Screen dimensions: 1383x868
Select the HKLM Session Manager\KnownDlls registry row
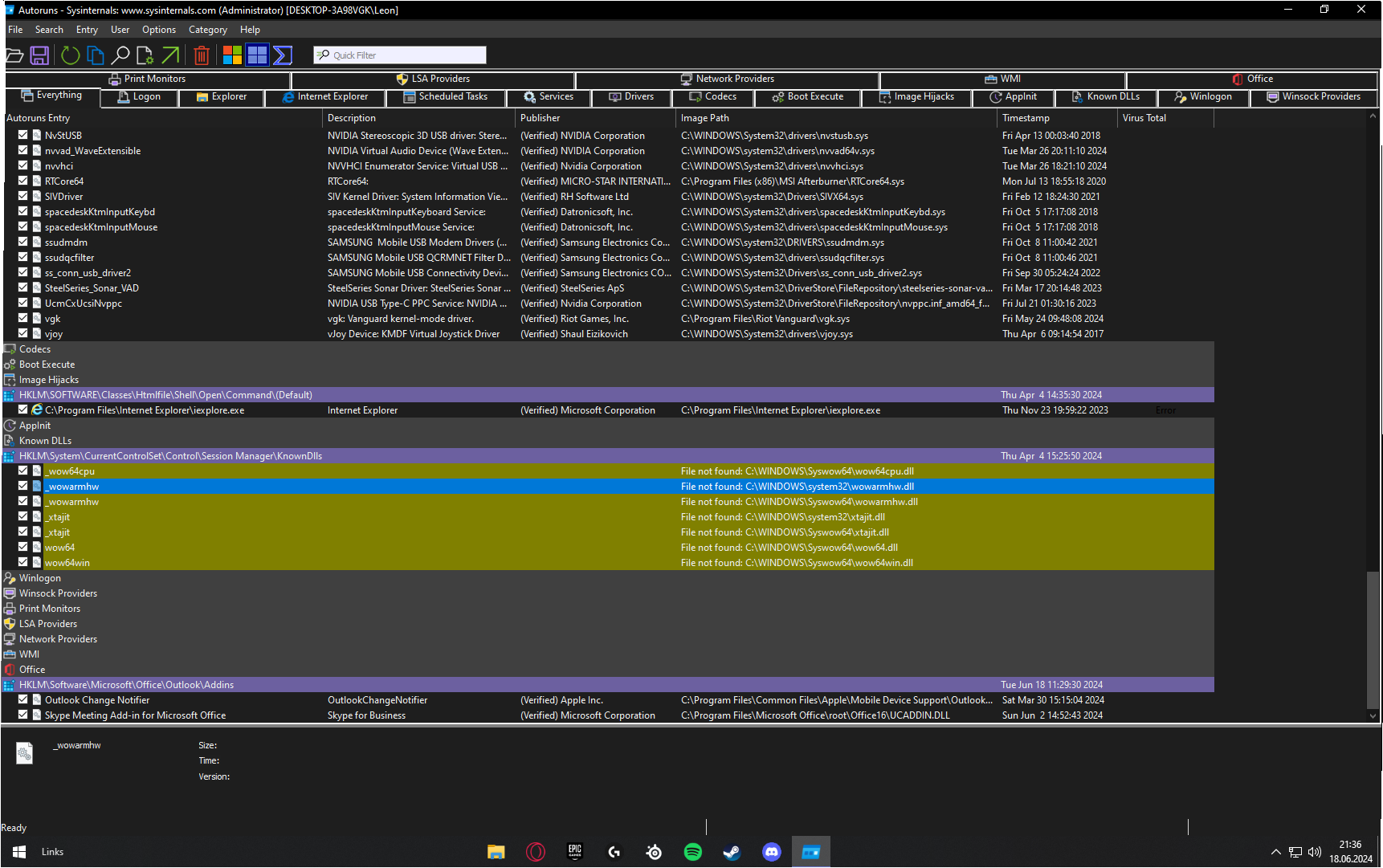pyautogui.click(x=609, y=456)
